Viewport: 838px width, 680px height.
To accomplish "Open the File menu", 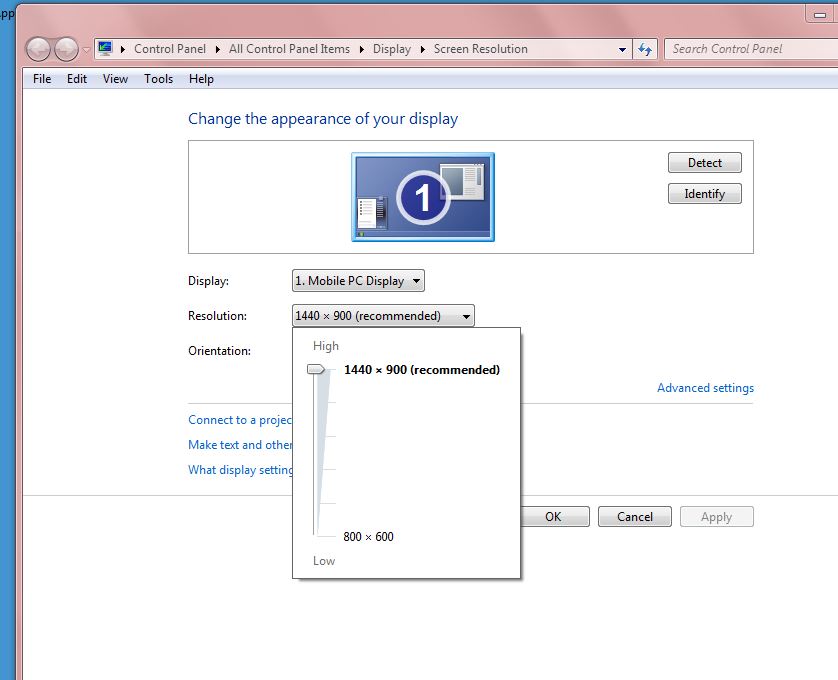I will pyautogui.click(x=42, y=79).
